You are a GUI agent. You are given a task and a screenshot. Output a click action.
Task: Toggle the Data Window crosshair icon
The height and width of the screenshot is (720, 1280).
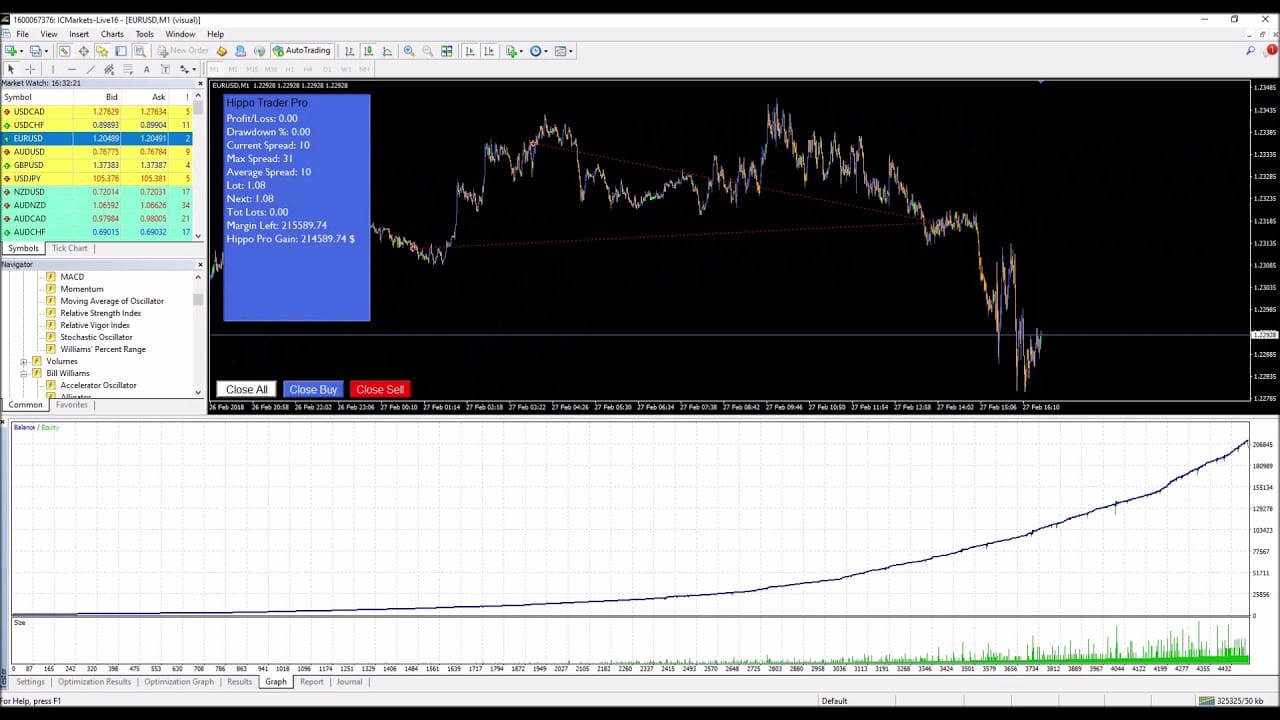[x=83, y=51]
